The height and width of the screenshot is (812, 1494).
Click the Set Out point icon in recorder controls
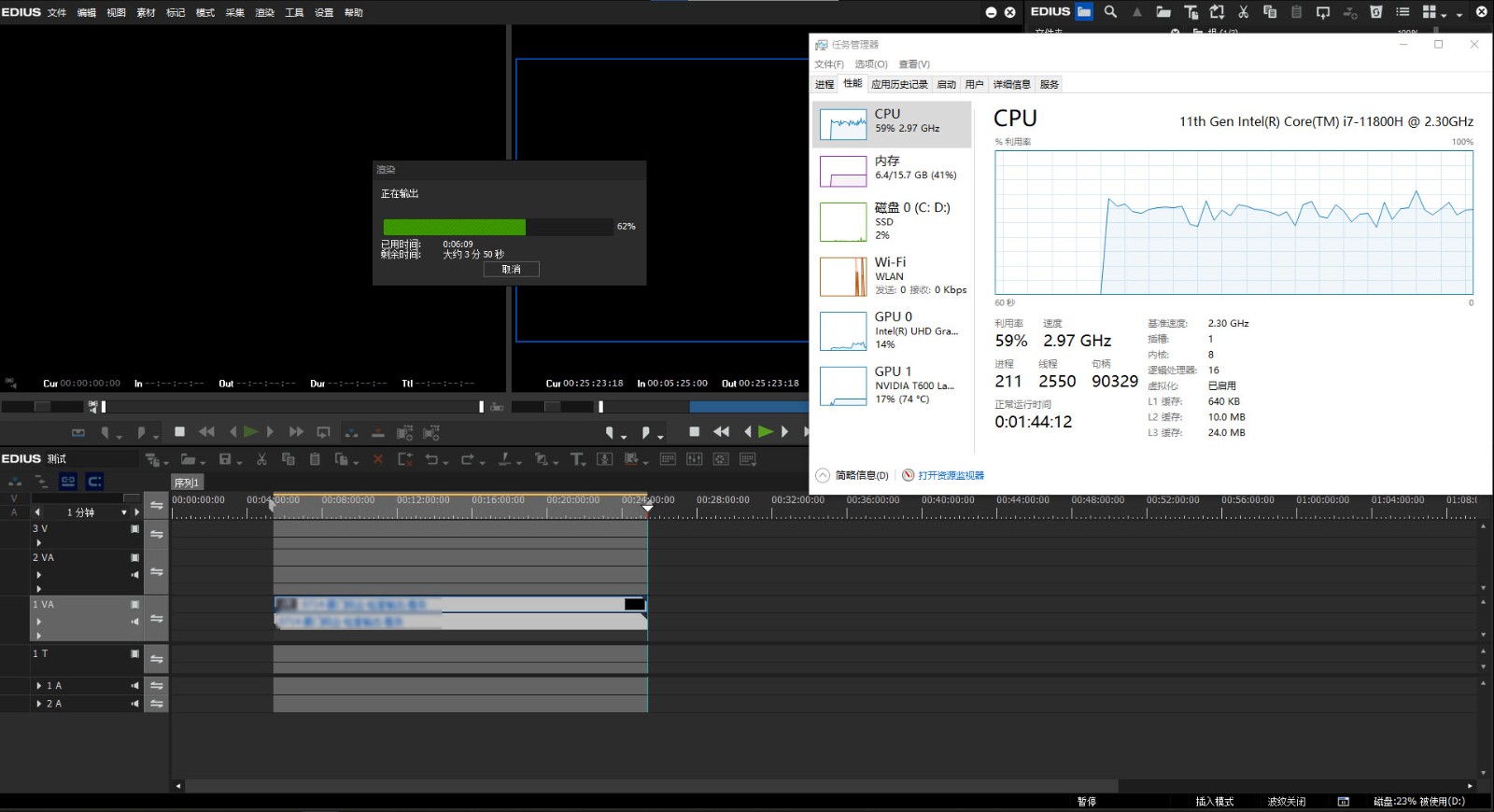tap(645, 432)
